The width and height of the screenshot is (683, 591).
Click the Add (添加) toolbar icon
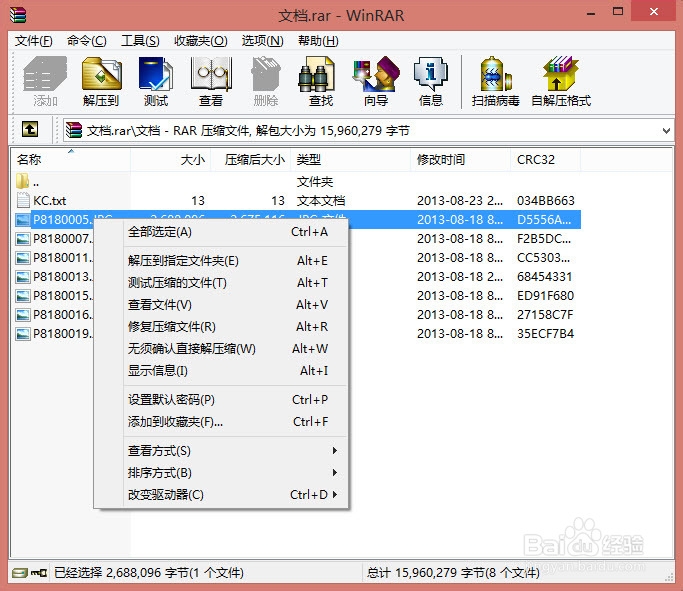pos(45,81)
